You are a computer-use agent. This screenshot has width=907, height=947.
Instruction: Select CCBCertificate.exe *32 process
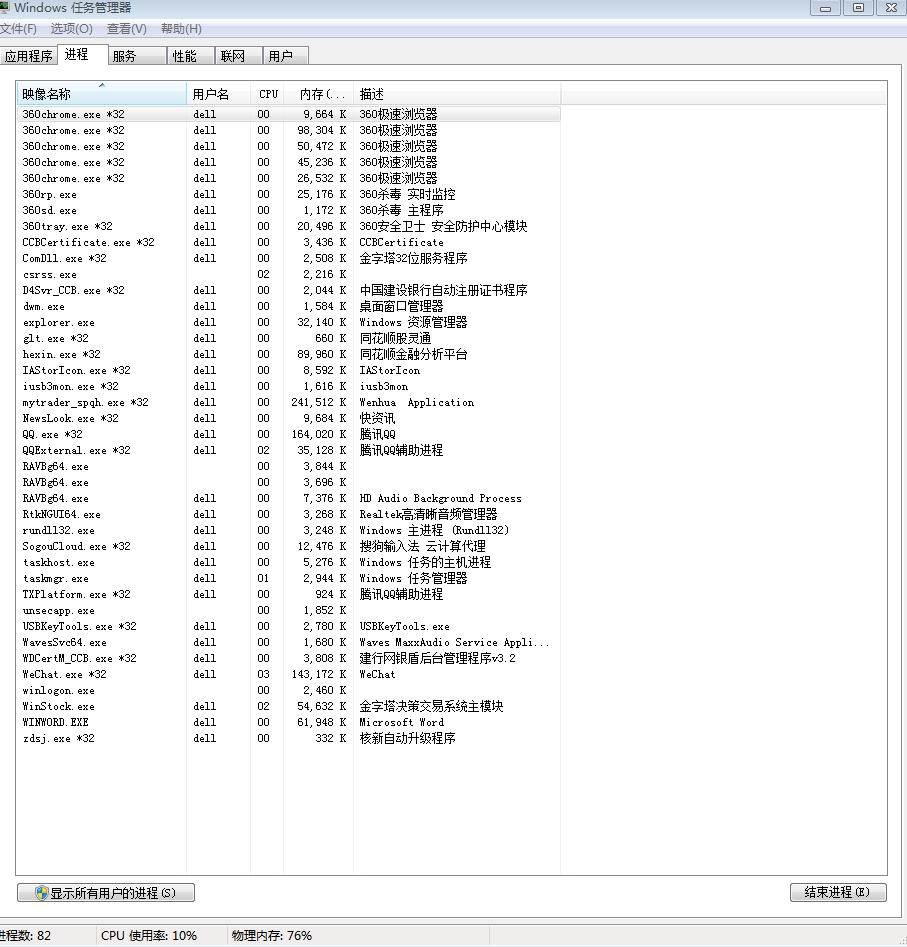tap(289, 242)
